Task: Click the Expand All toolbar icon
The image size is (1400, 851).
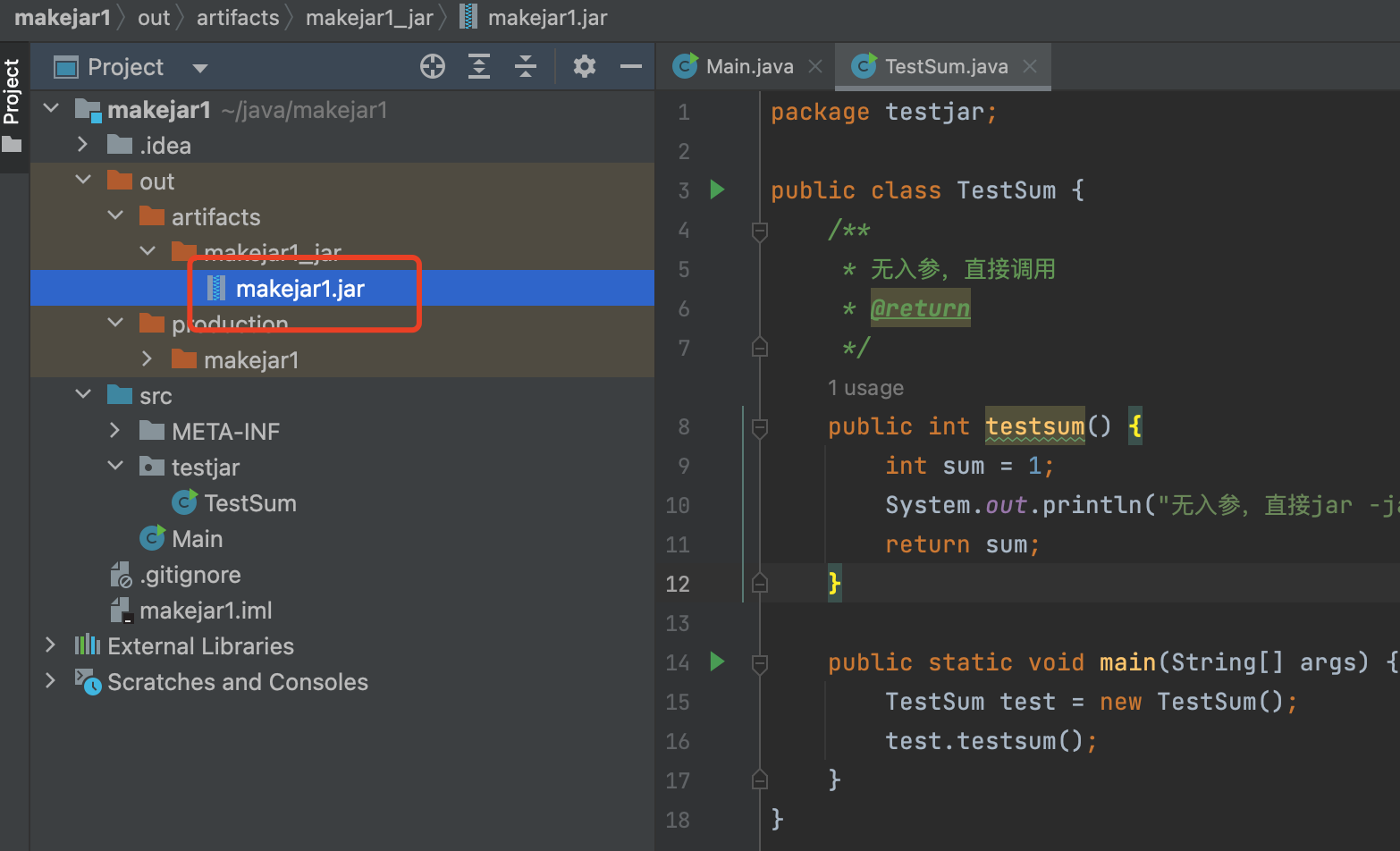Action: pyautogui.click(x=479, y=66)
